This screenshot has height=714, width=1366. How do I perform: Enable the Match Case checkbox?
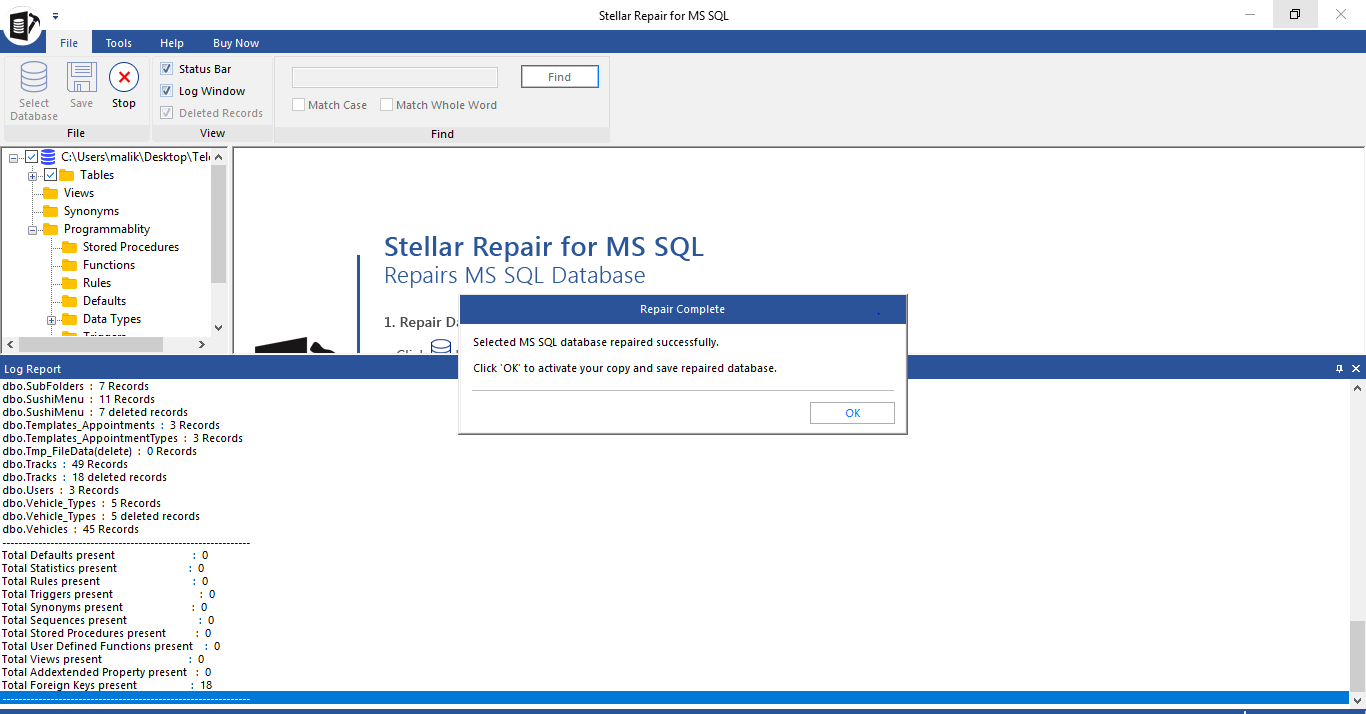(x=298, y=105)
